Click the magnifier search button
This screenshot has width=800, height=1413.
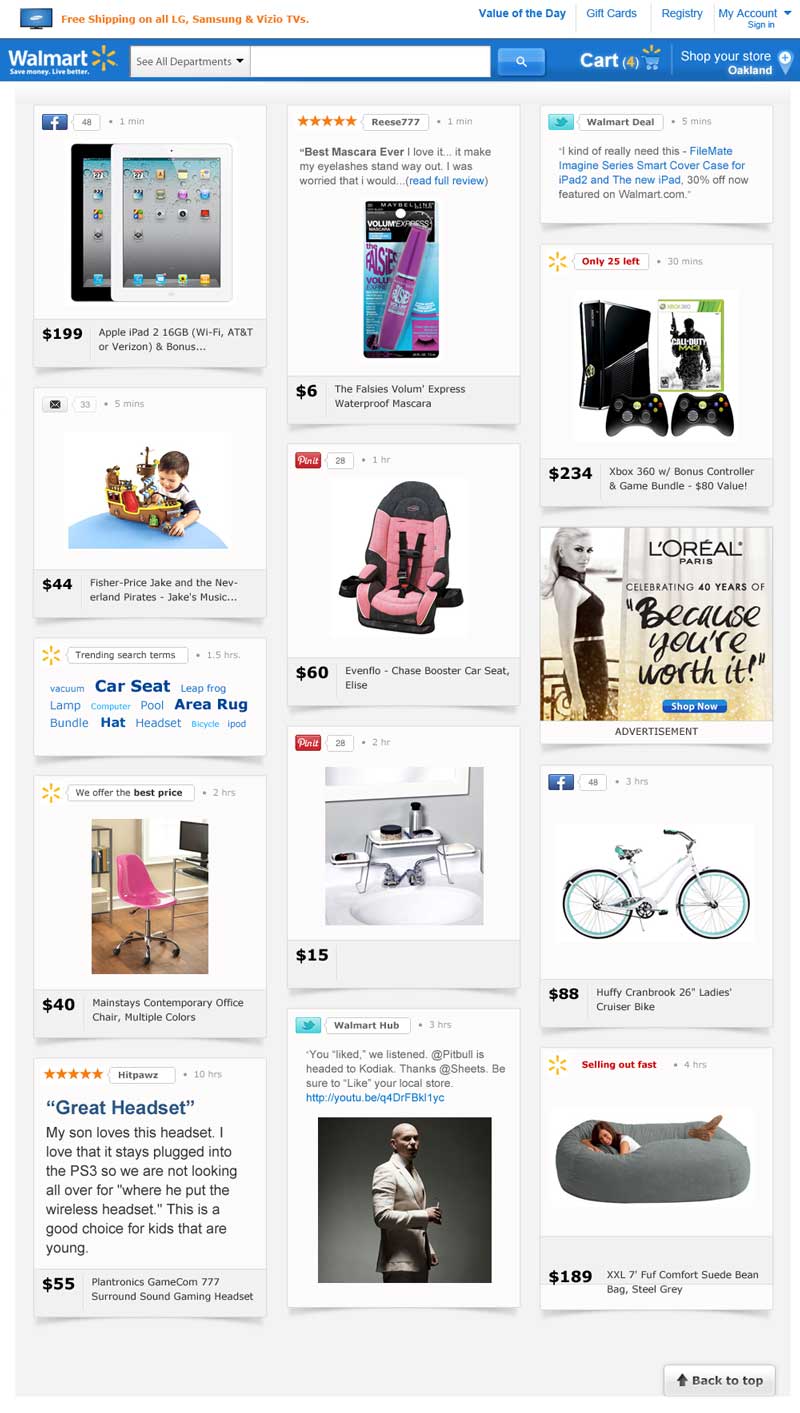521,62
